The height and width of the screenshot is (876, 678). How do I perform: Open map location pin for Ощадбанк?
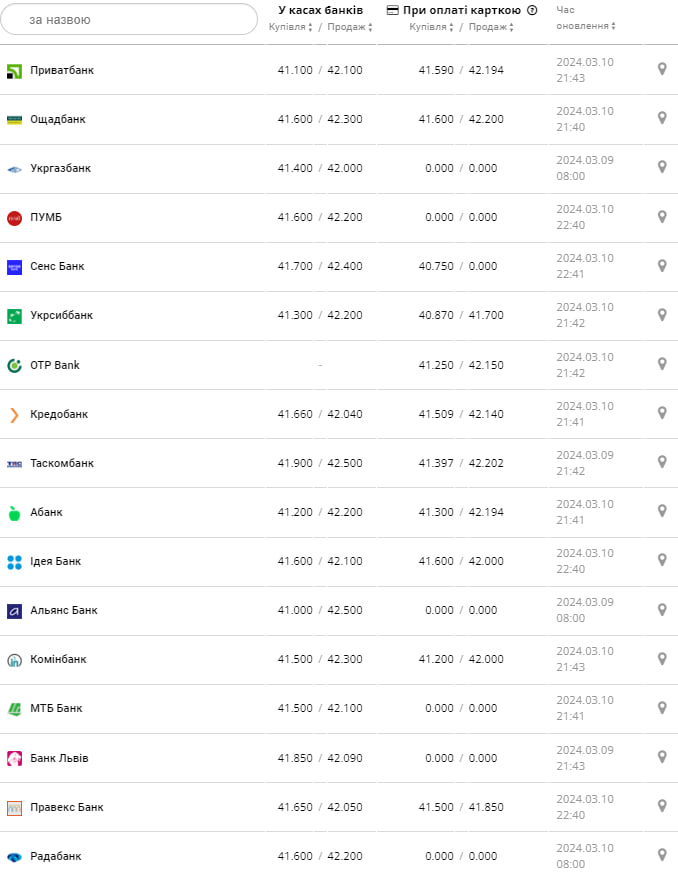[x=661, y=118]
